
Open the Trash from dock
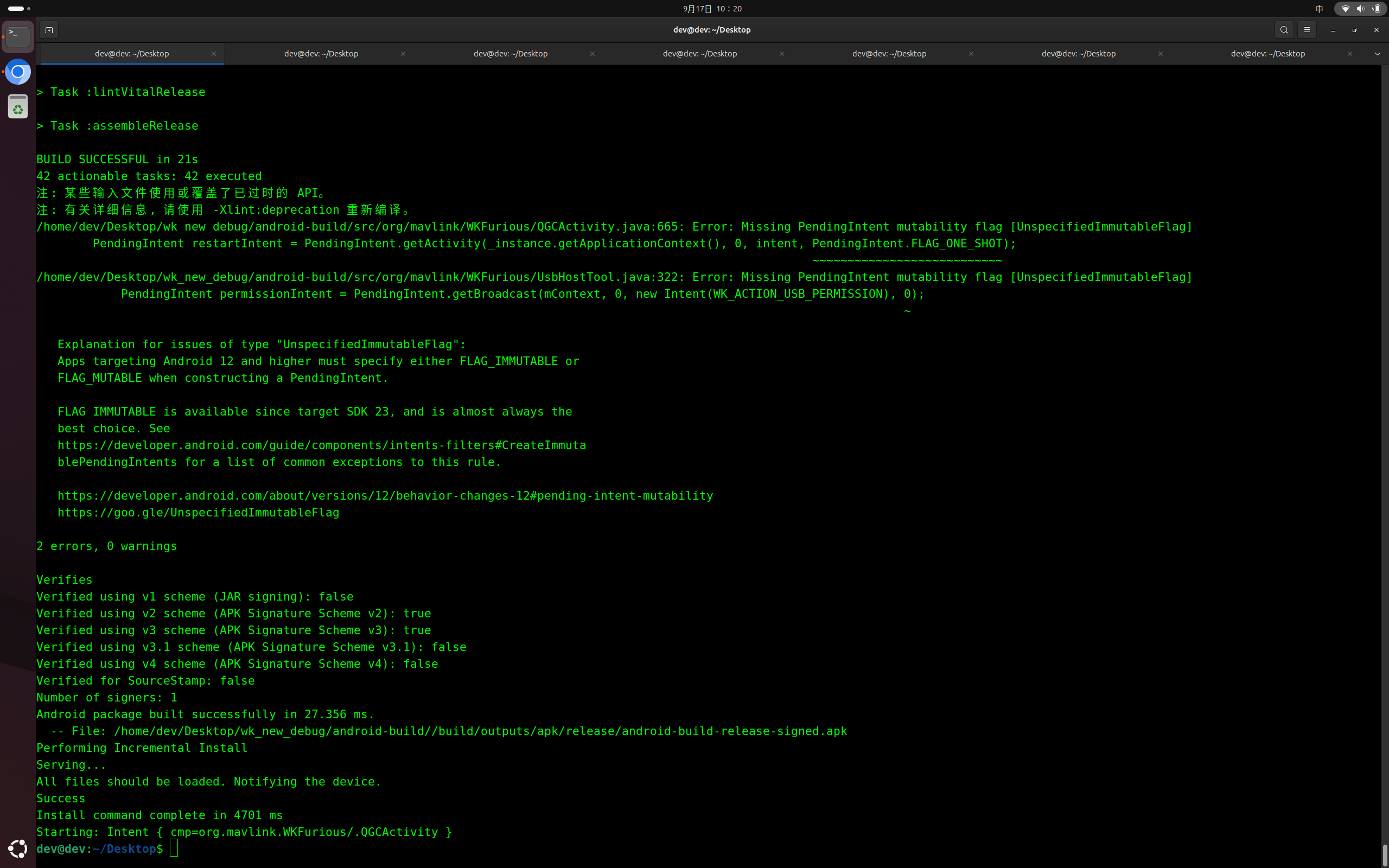click(x=18, y=107)
